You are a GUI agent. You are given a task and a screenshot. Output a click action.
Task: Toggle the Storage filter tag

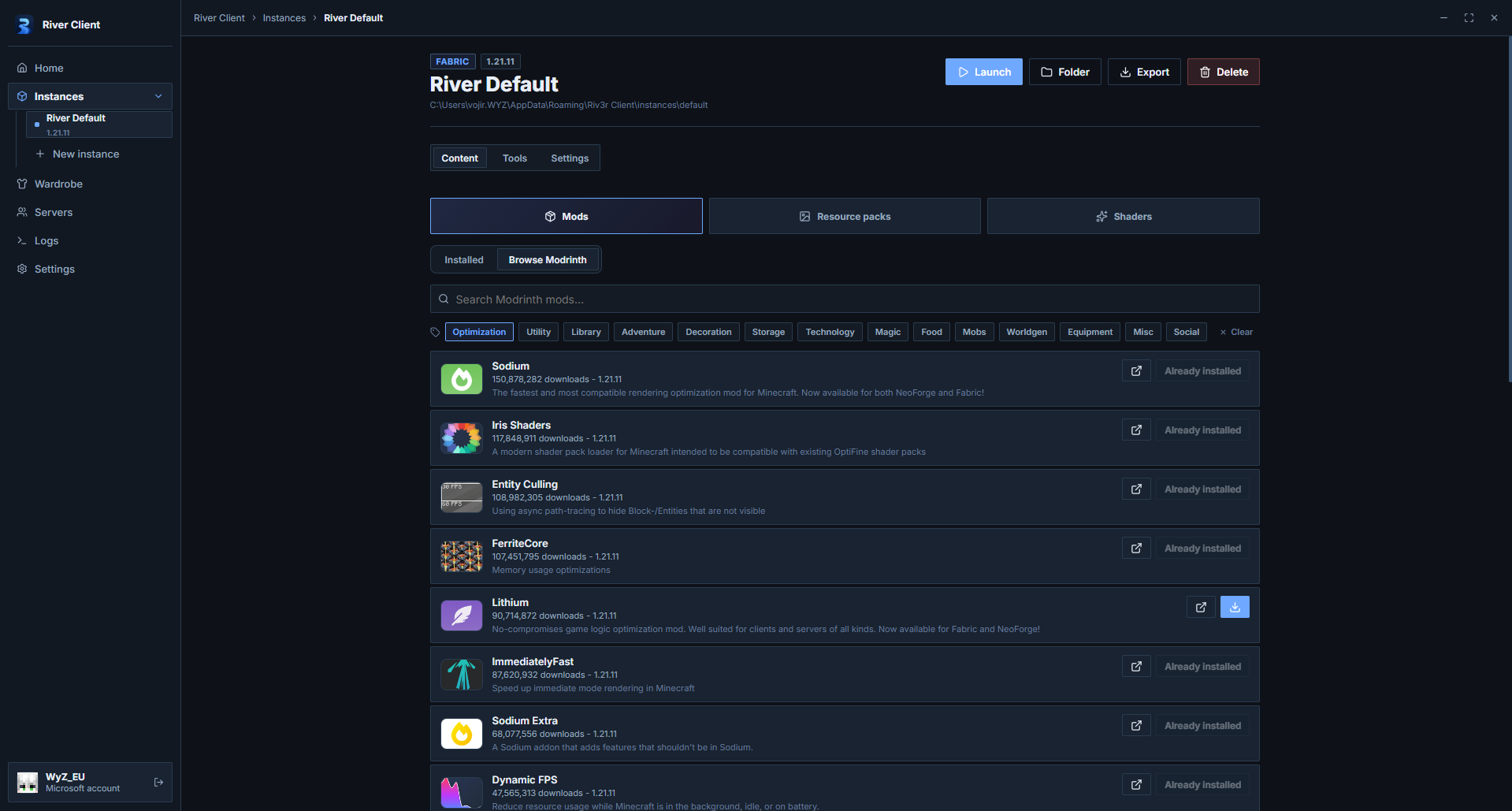click(x=768, y=332)
